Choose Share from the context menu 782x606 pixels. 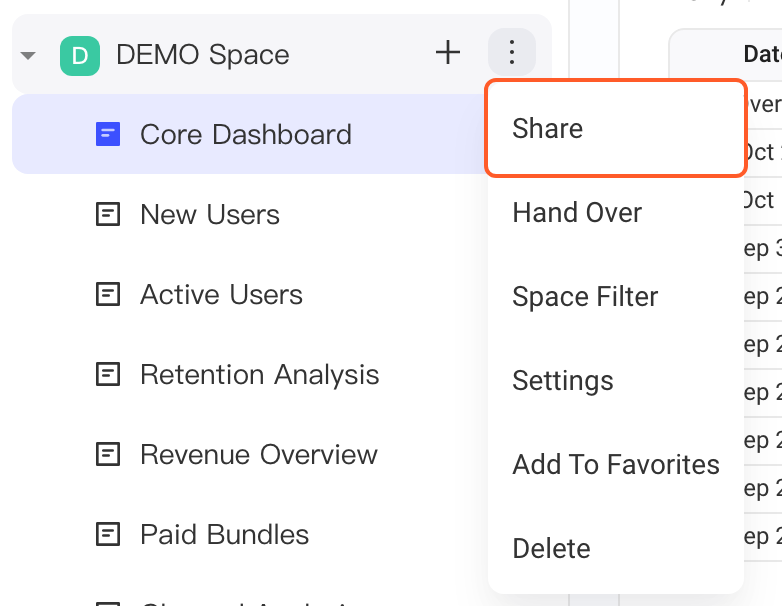[x=616, y=128]
